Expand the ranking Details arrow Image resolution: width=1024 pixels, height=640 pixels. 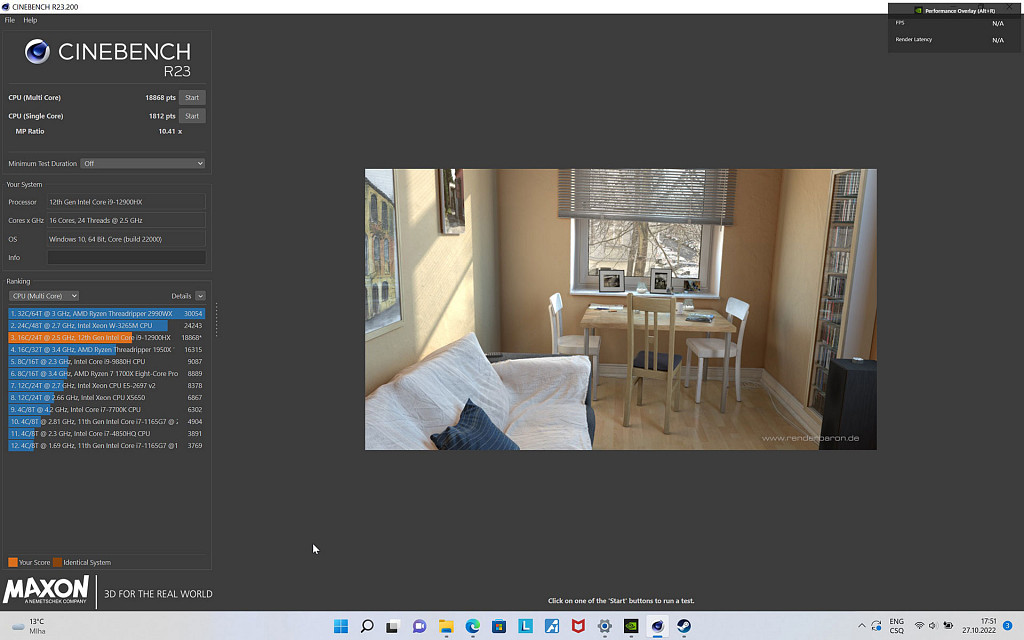click(200, 296)
